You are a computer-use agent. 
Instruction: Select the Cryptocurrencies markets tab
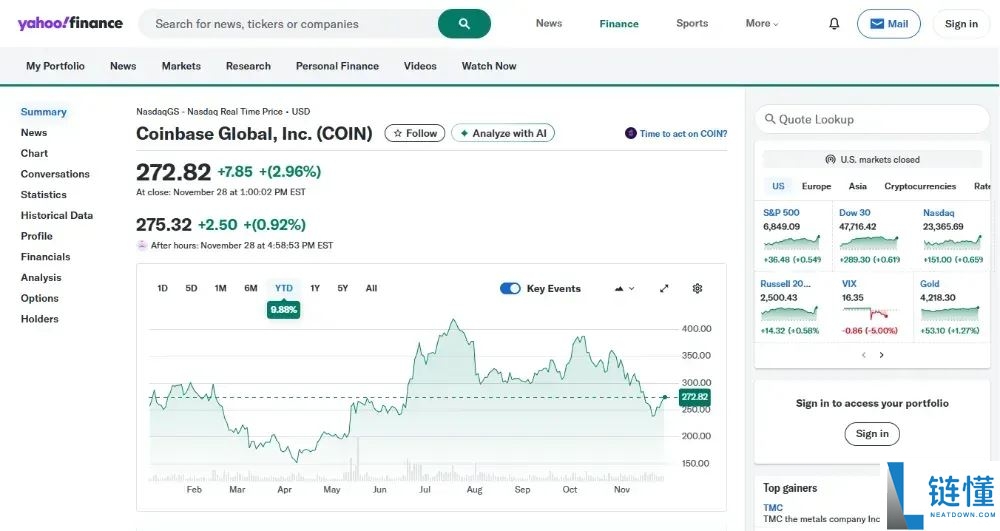920,186
